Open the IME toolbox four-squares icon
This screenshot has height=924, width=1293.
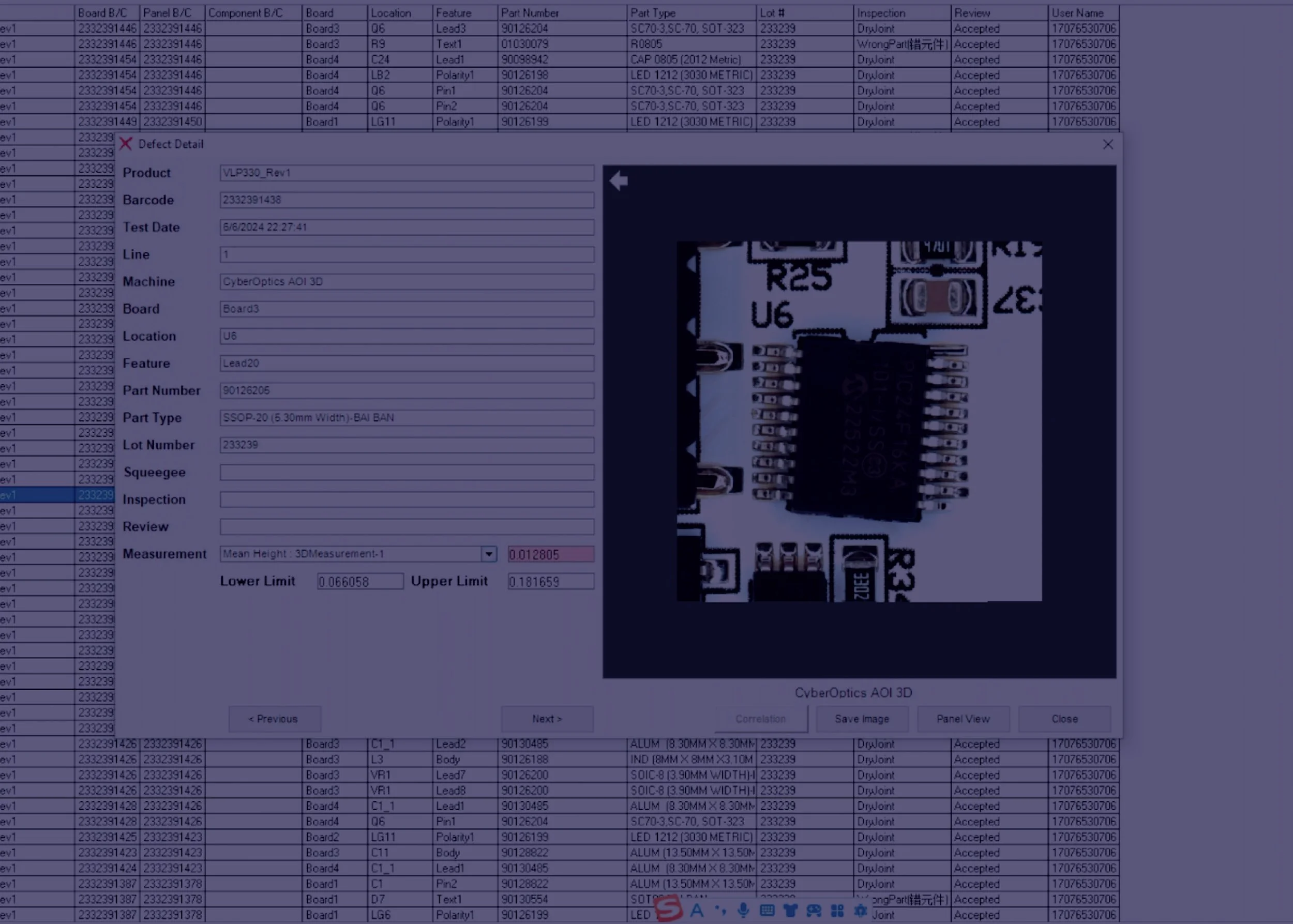(837, 911)
